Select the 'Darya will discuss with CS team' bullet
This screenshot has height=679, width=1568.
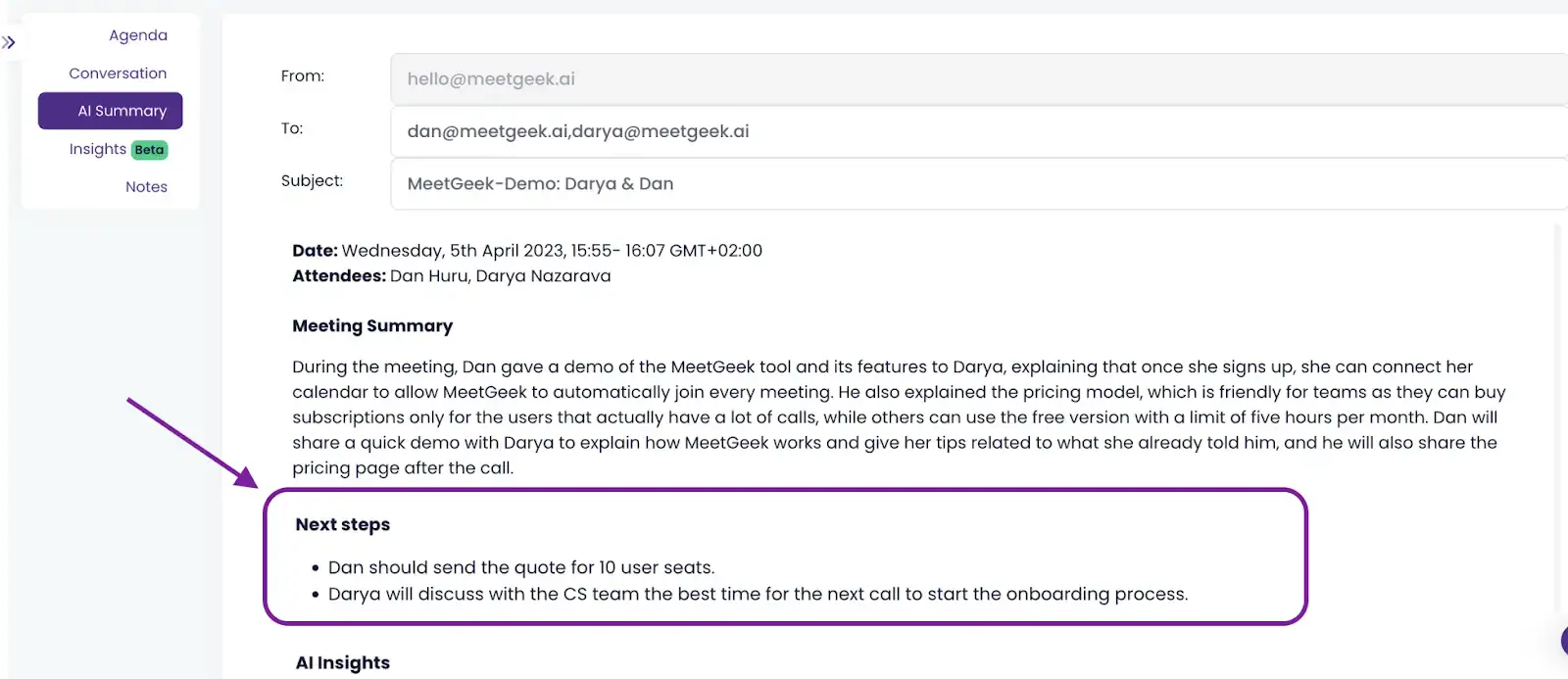[x=758, y=594]
